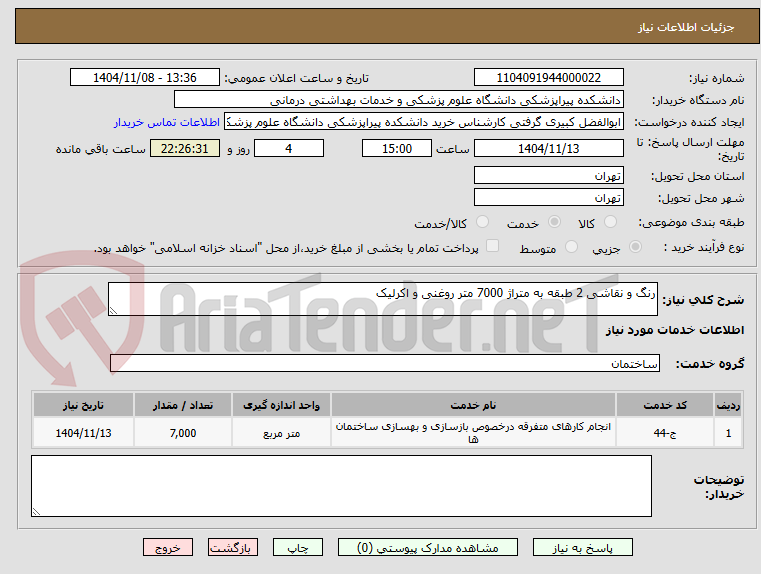Click the buyer organization name field
The width and height of the screenshot is (761, 574).
[x=398, y=100]
